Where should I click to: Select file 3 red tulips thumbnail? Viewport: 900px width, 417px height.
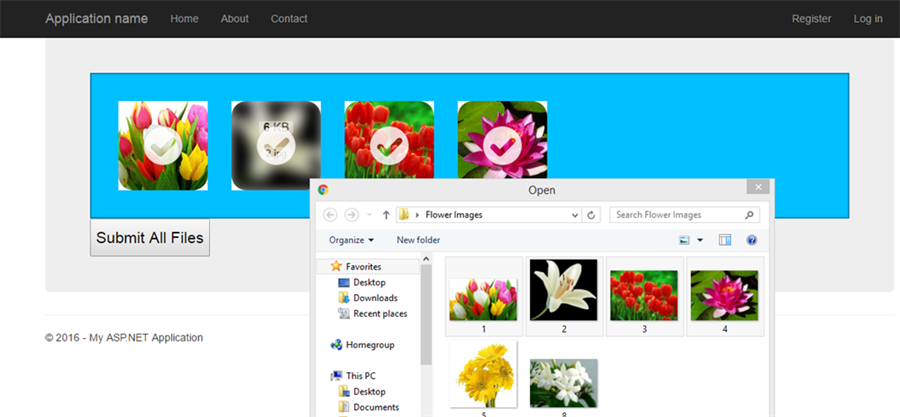click(644, 295)
